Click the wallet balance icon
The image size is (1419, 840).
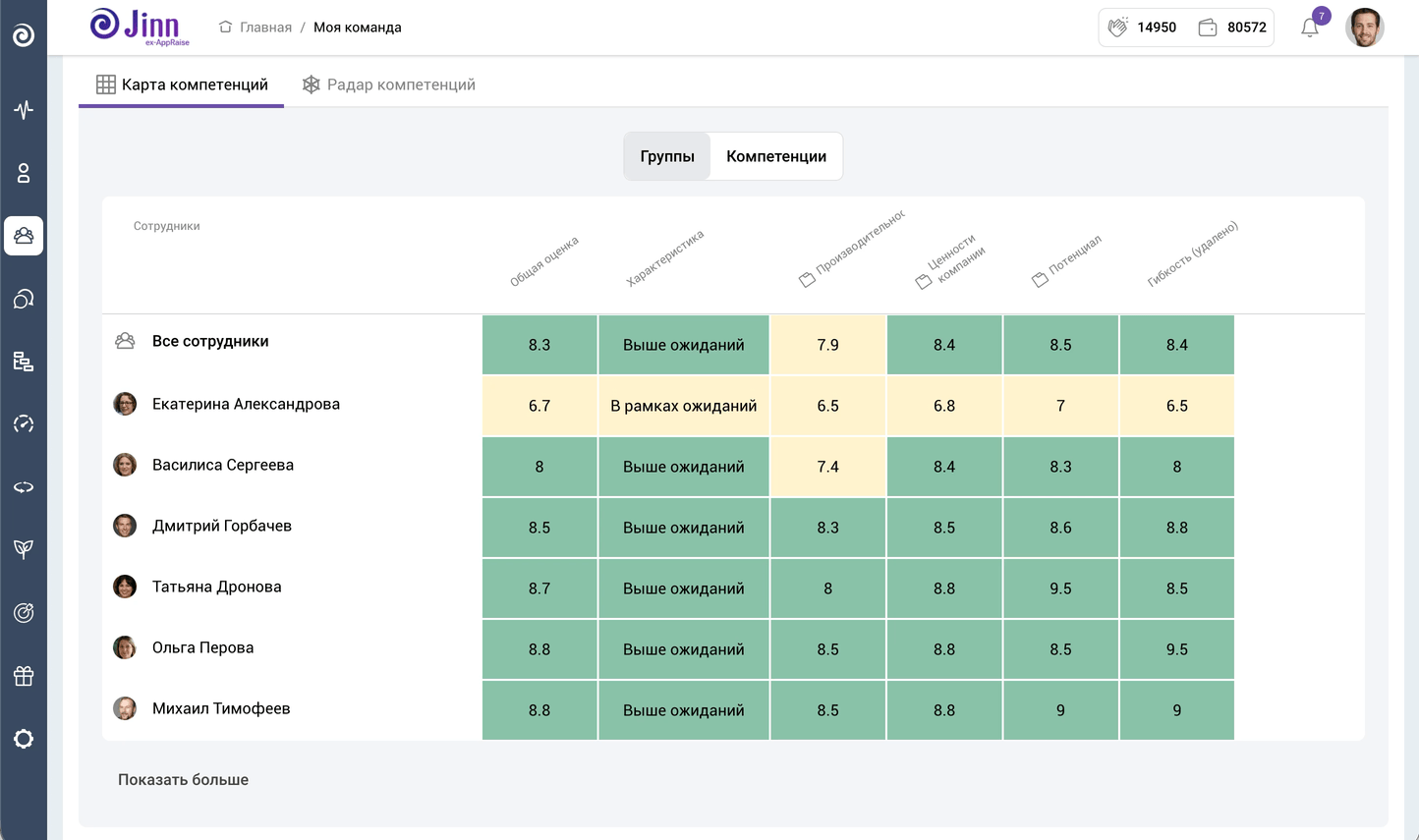pyautogui.click(x=1208, y=28)
